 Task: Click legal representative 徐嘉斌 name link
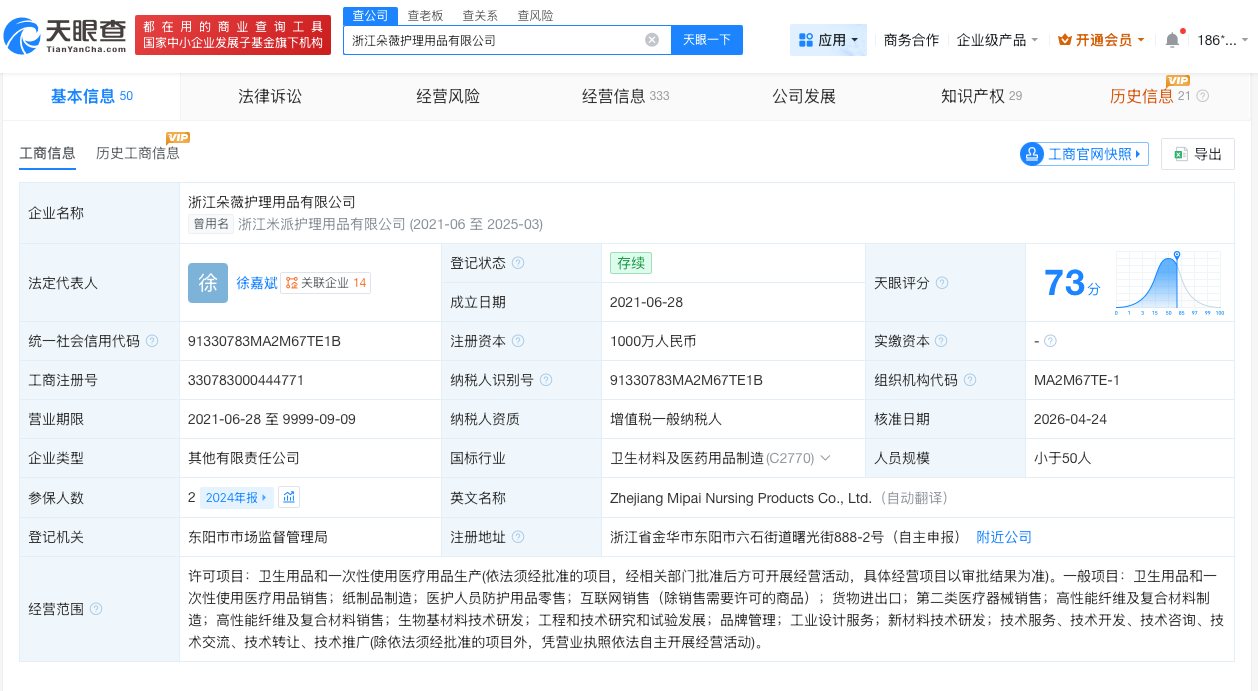[x=258, y=283]
